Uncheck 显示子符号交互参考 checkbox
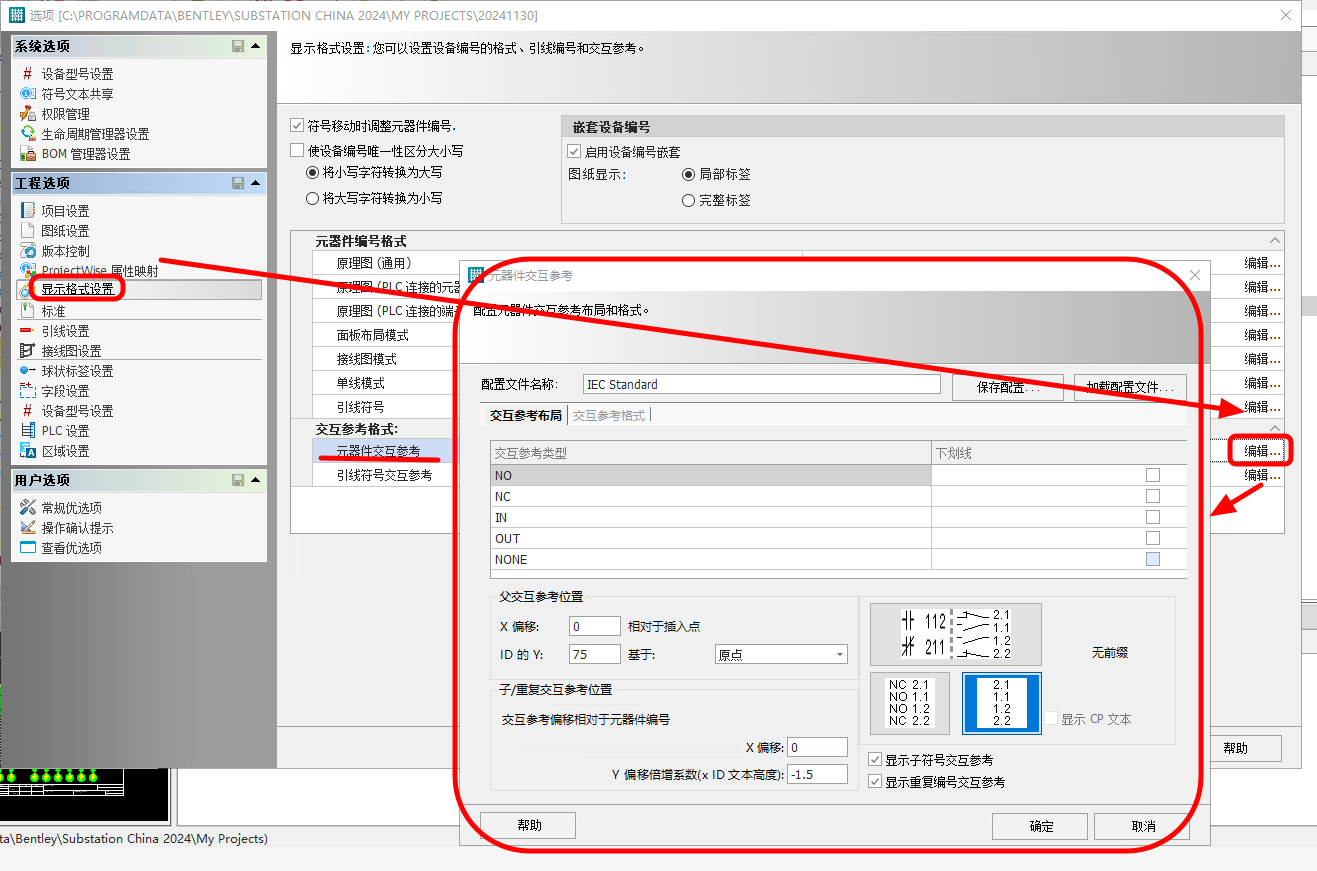The image size is (1317, 871). 876,760
